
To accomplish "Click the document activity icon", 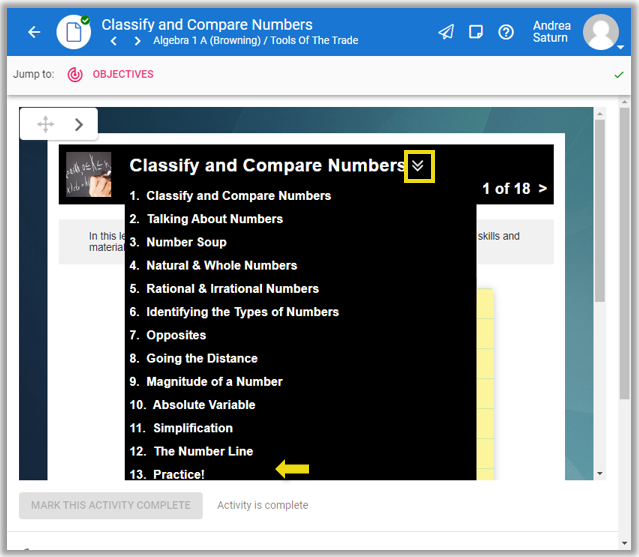I will (74, 32).
